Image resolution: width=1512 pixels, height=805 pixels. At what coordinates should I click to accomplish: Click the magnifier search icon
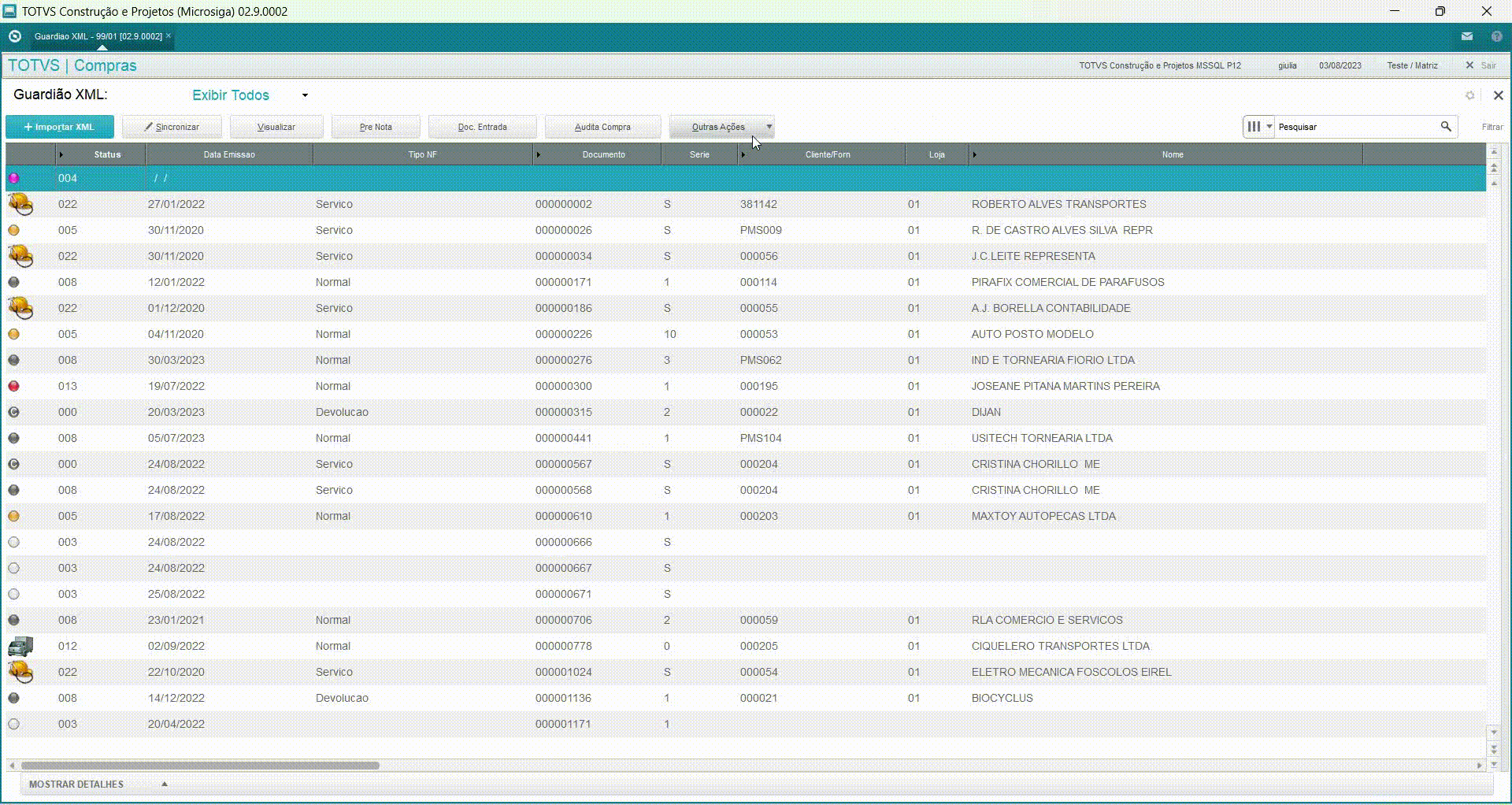pos(1446,126)
